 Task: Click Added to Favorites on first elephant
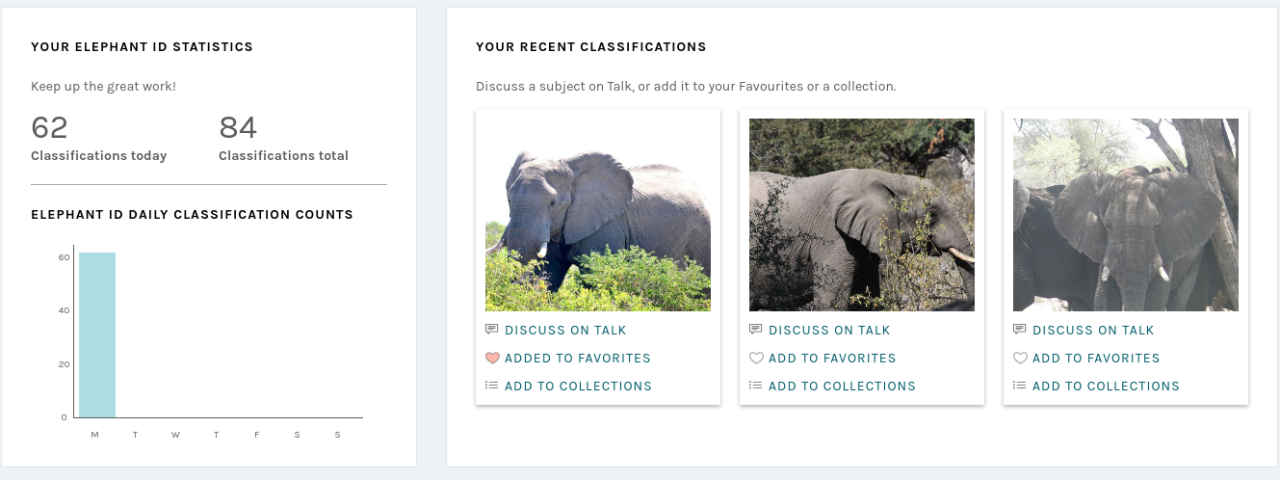577,358
